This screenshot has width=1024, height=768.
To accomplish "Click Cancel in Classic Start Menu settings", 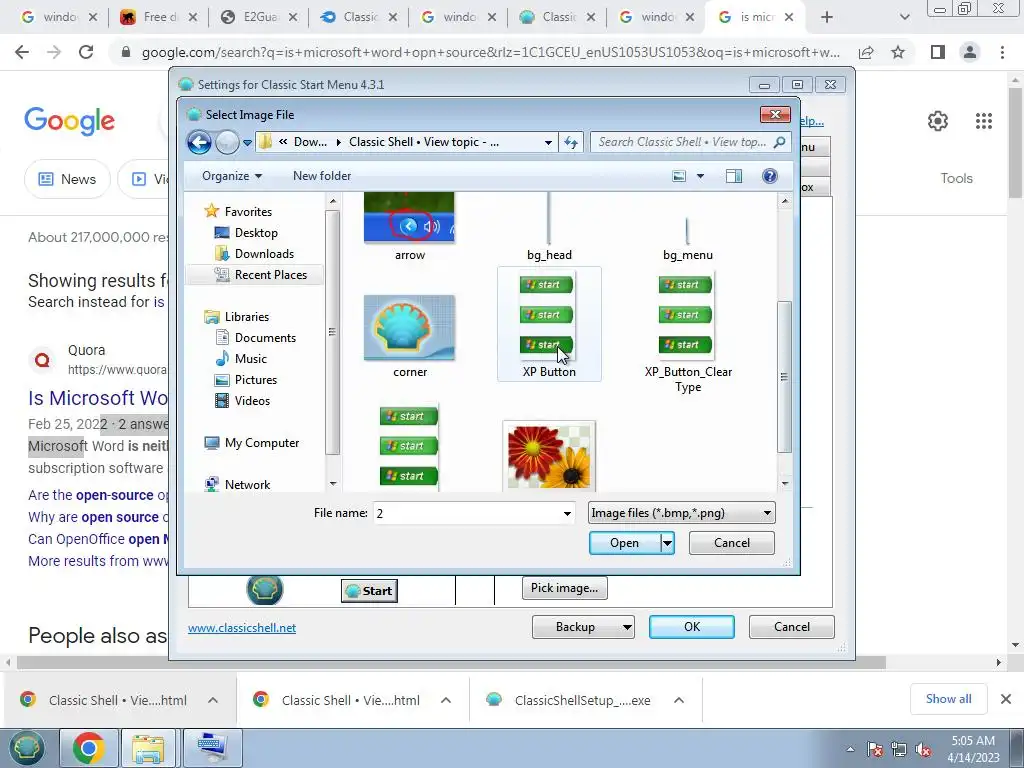I will pos(792,627).
